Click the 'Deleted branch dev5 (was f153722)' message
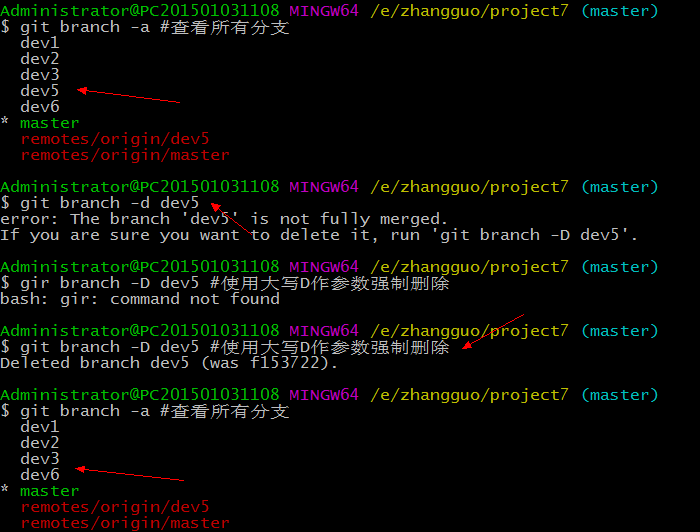The image size is (700, 532). (170, 363)
